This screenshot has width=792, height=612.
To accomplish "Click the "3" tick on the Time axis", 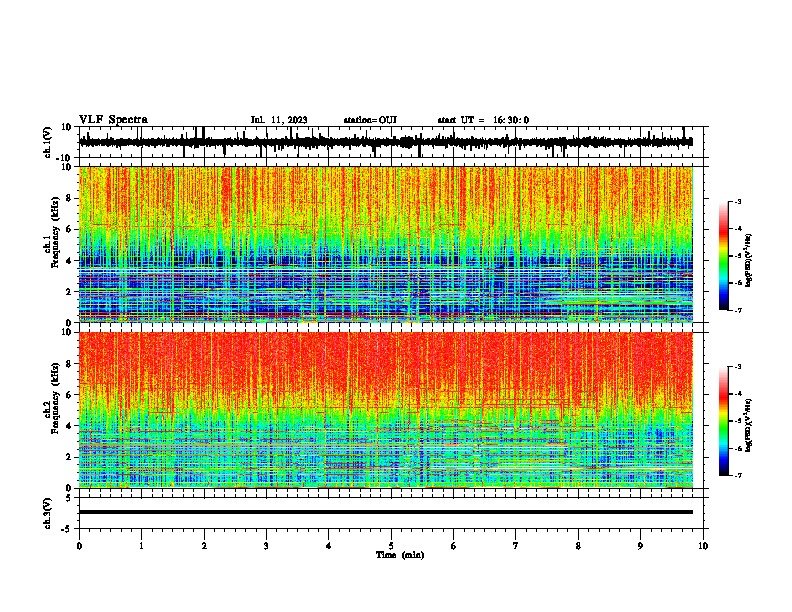I will tap(266, 546).
